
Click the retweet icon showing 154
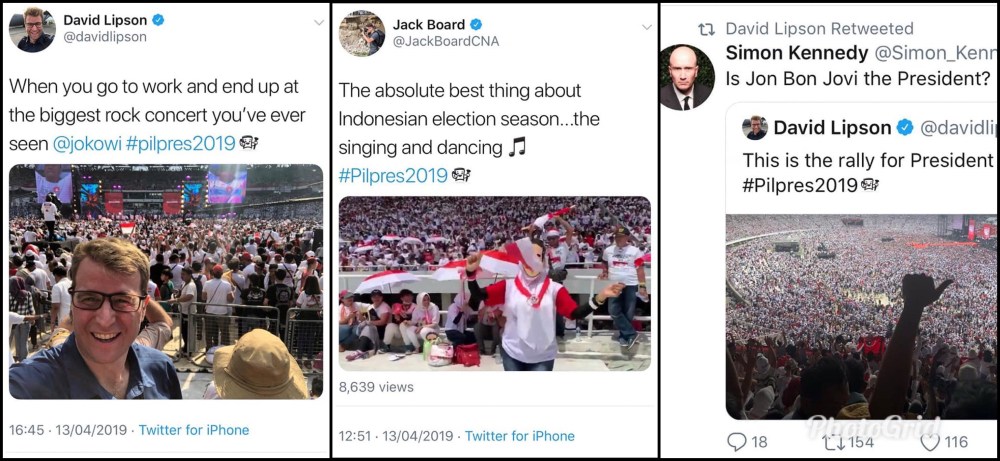[832, 441]
